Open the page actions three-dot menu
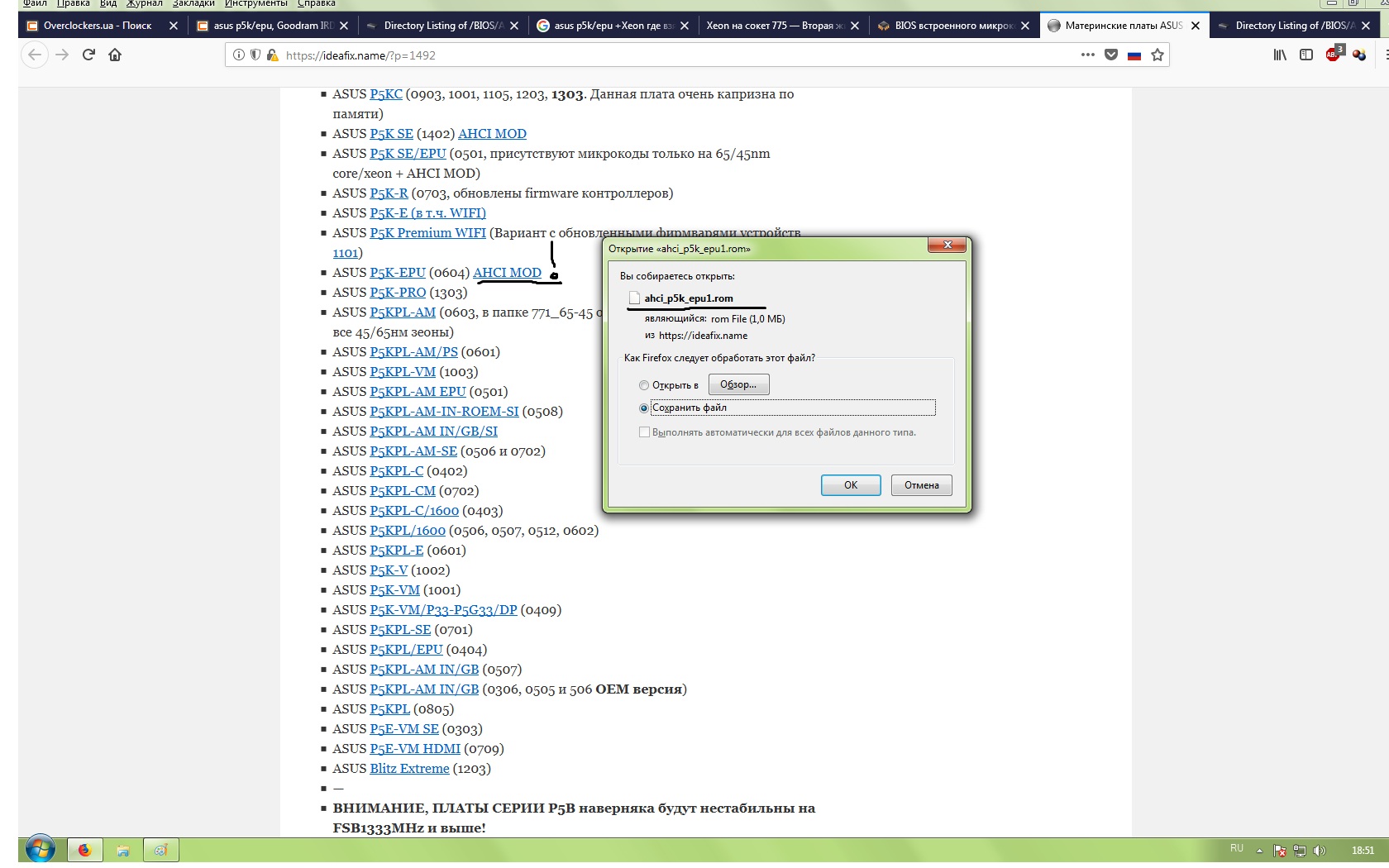Screen dimensions: 1389x868 tap(1087, 55)
